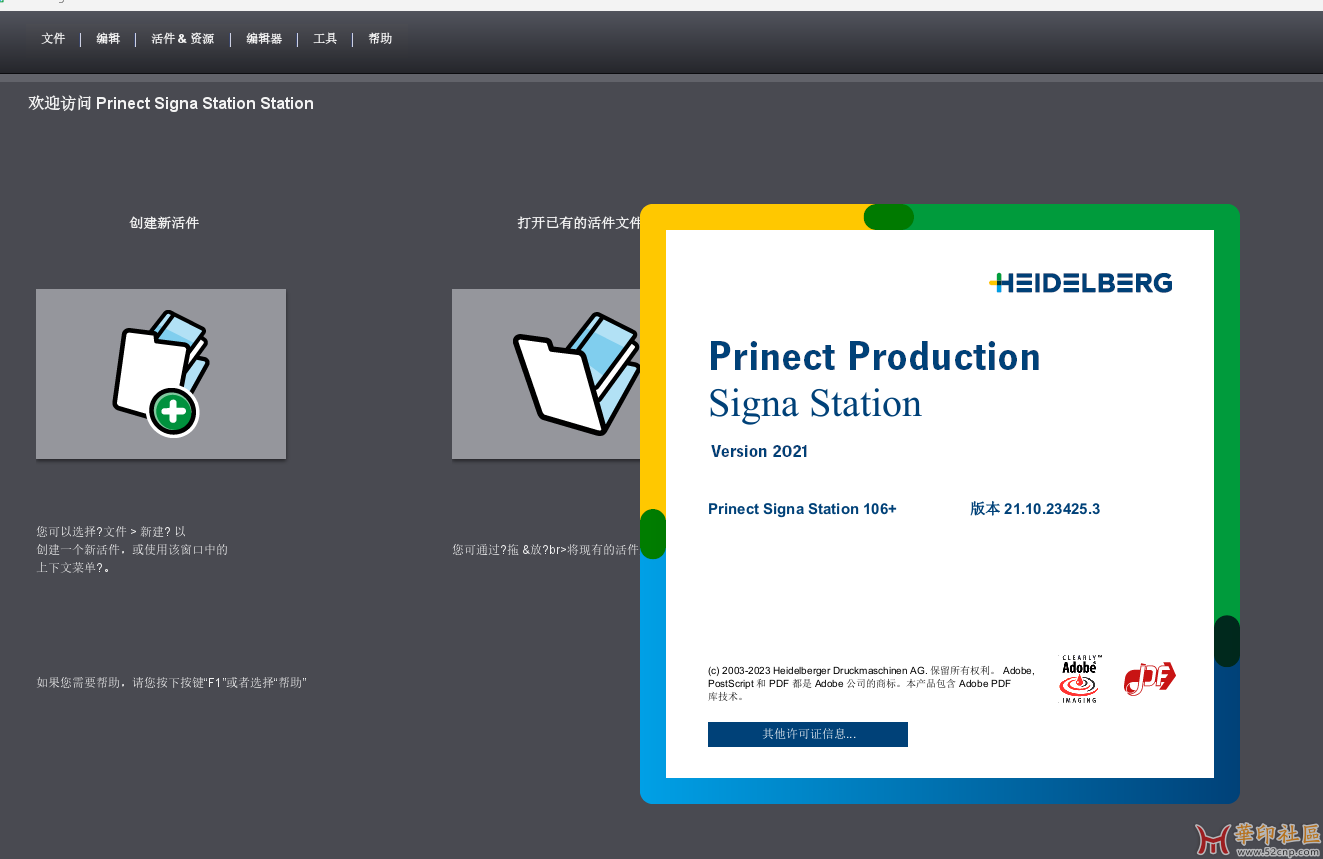Open the 编辑器 menu

click(264, 39)
